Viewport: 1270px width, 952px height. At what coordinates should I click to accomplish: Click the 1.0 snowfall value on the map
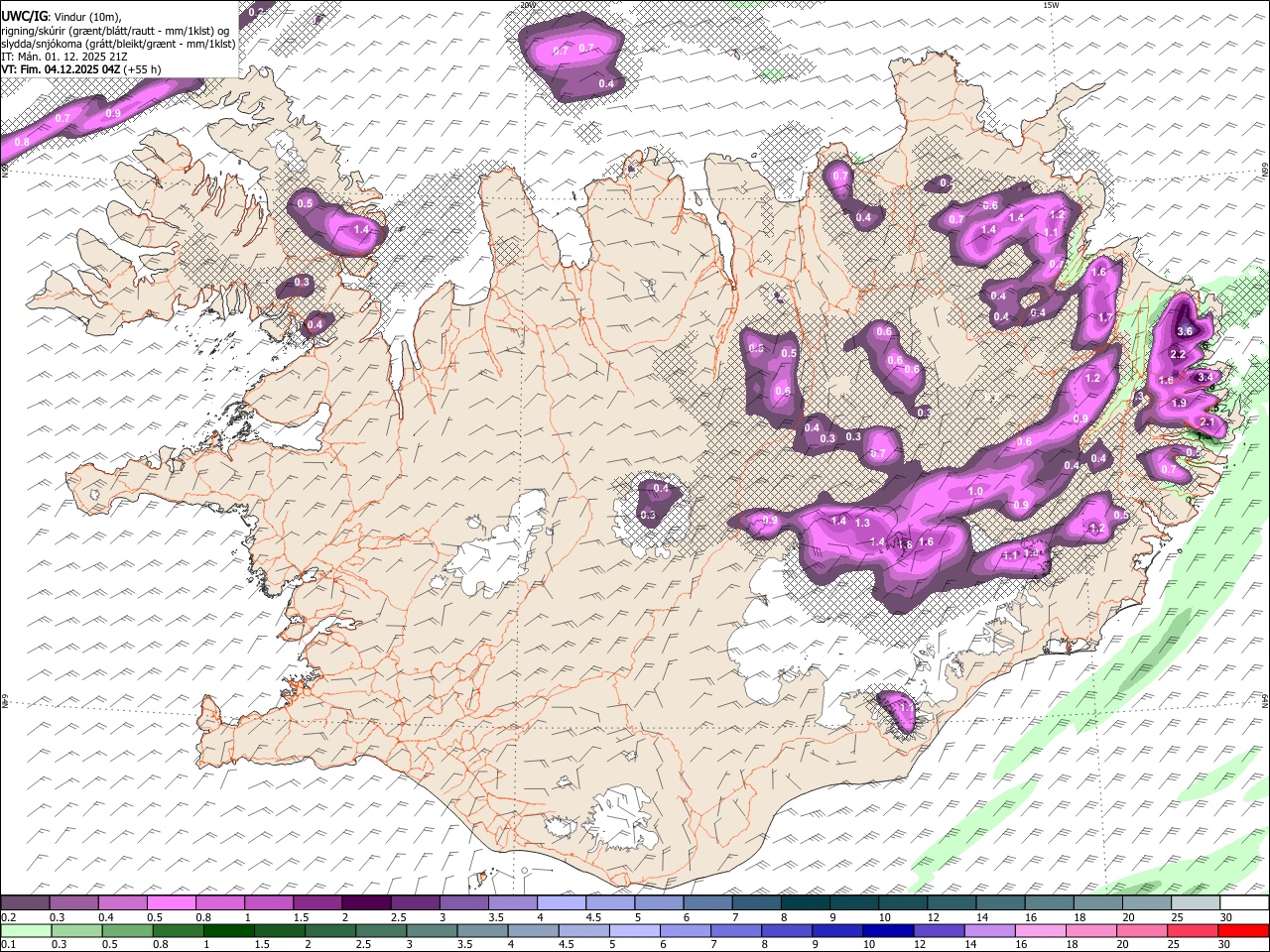[x=975, y=492]
